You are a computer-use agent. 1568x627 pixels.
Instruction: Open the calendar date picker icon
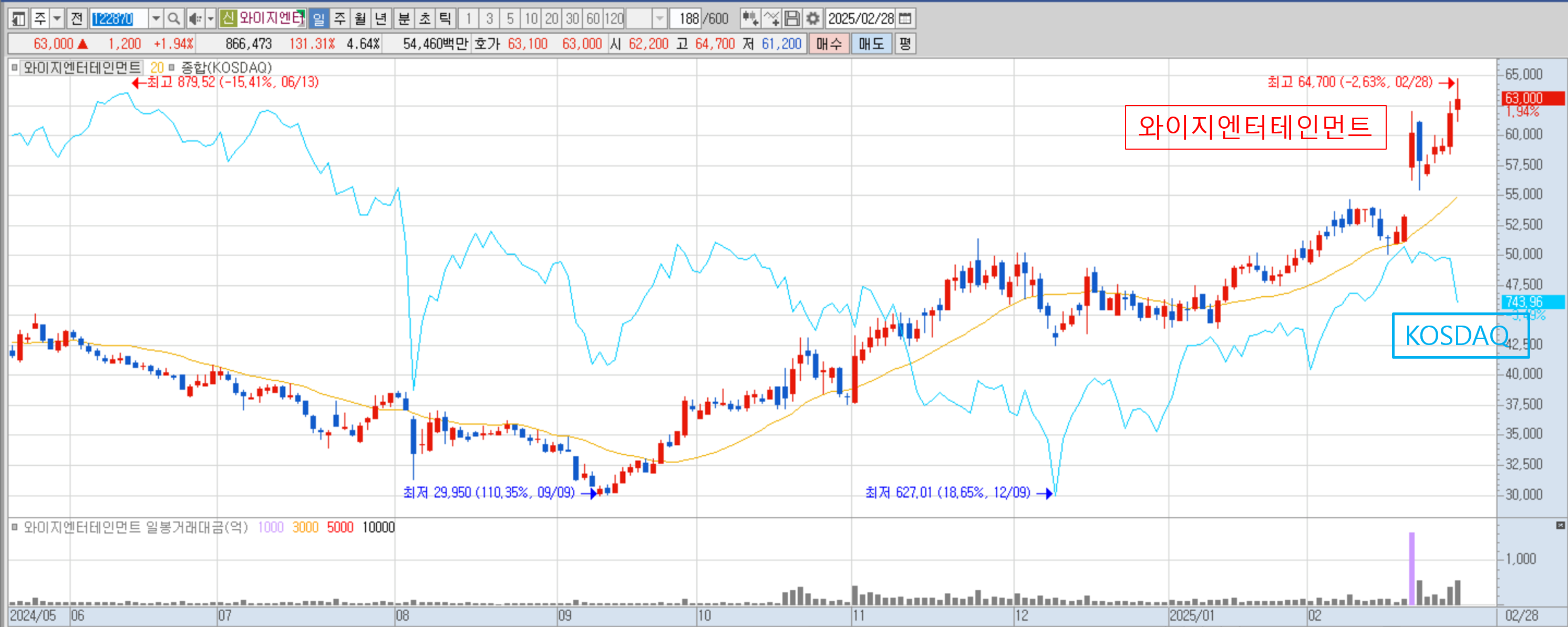click(905, 19)
